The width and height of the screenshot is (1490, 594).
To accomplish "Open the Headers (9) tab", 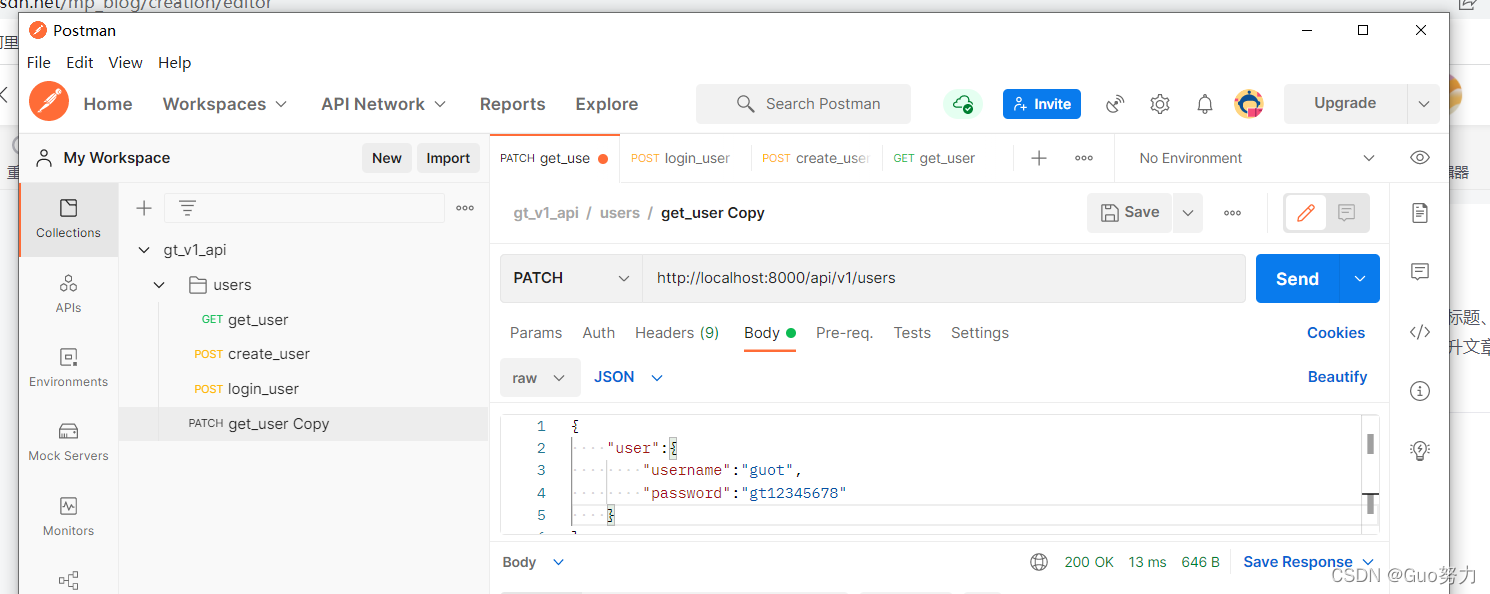I will click(677, 333).
